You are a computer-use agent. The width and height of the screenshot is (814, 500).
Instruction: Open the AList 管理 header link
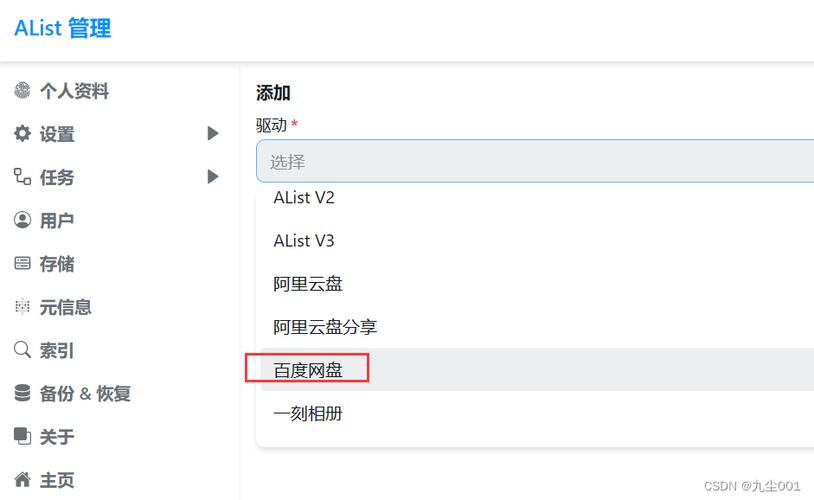[x=63, y=28]
